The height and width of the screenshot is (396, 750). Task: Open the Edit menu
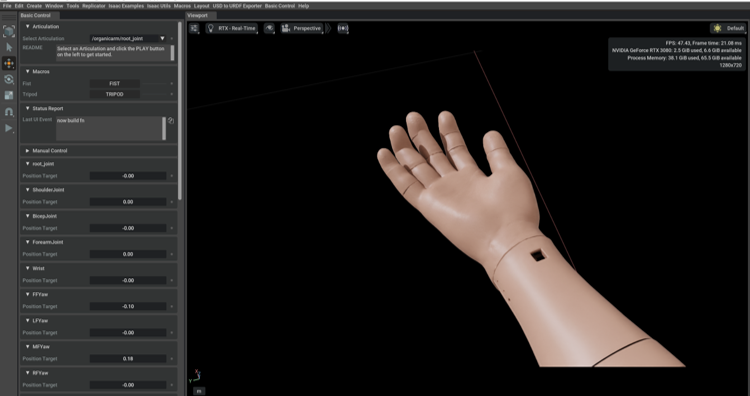click(19, 6)
